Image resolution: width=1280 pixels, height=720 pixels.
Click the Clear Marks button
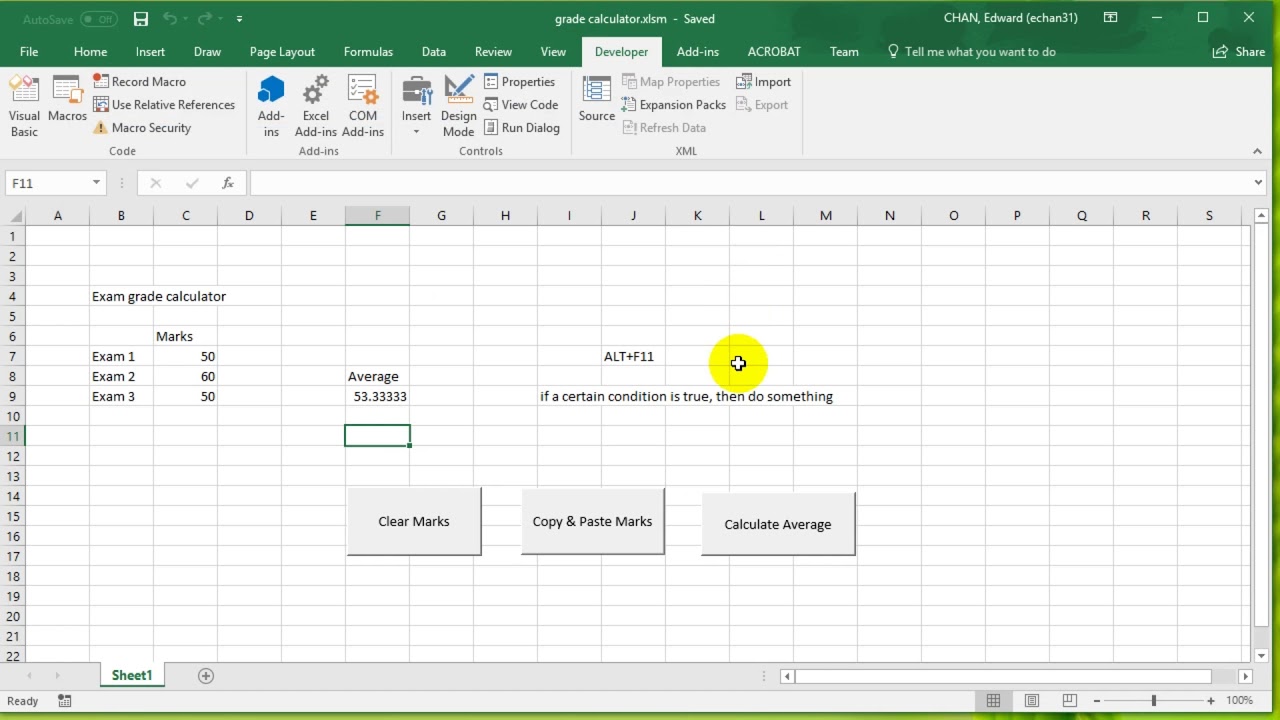[x=414, y=521]
